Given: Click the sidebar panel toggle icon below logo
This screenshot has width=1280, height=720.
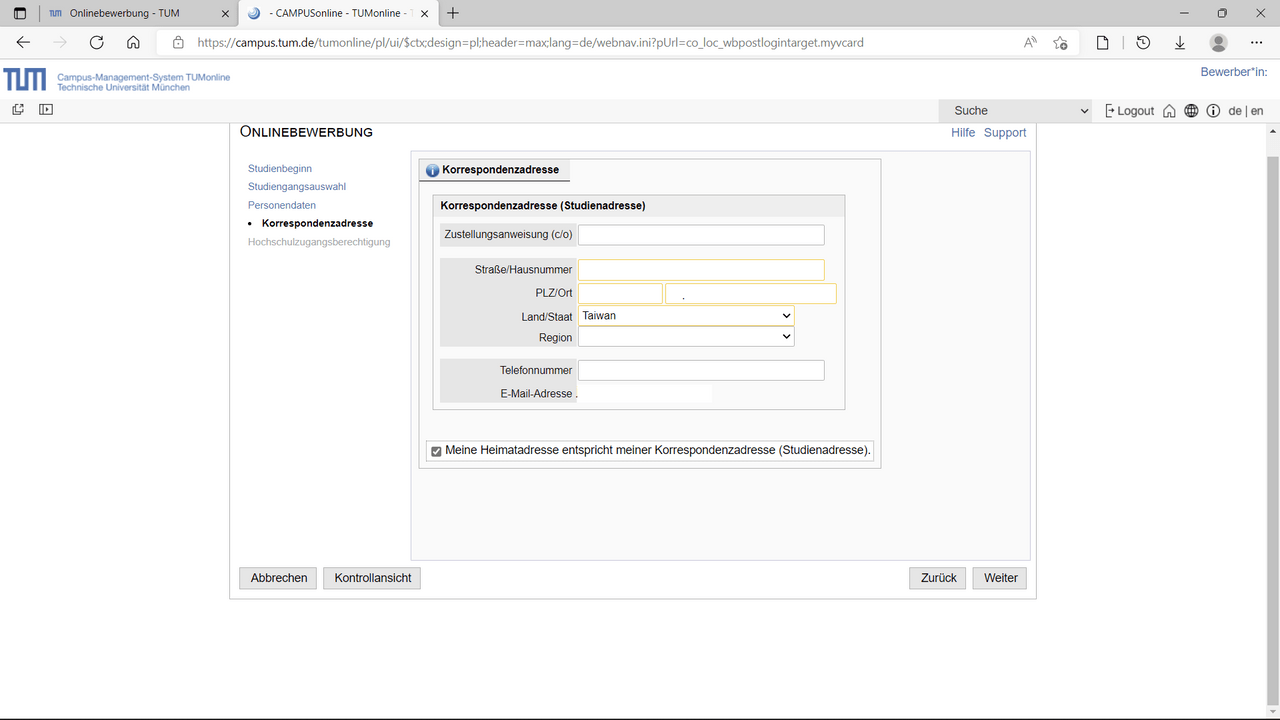Looking at the screenshot, I should pyautogui.click(x=46, y=110).
